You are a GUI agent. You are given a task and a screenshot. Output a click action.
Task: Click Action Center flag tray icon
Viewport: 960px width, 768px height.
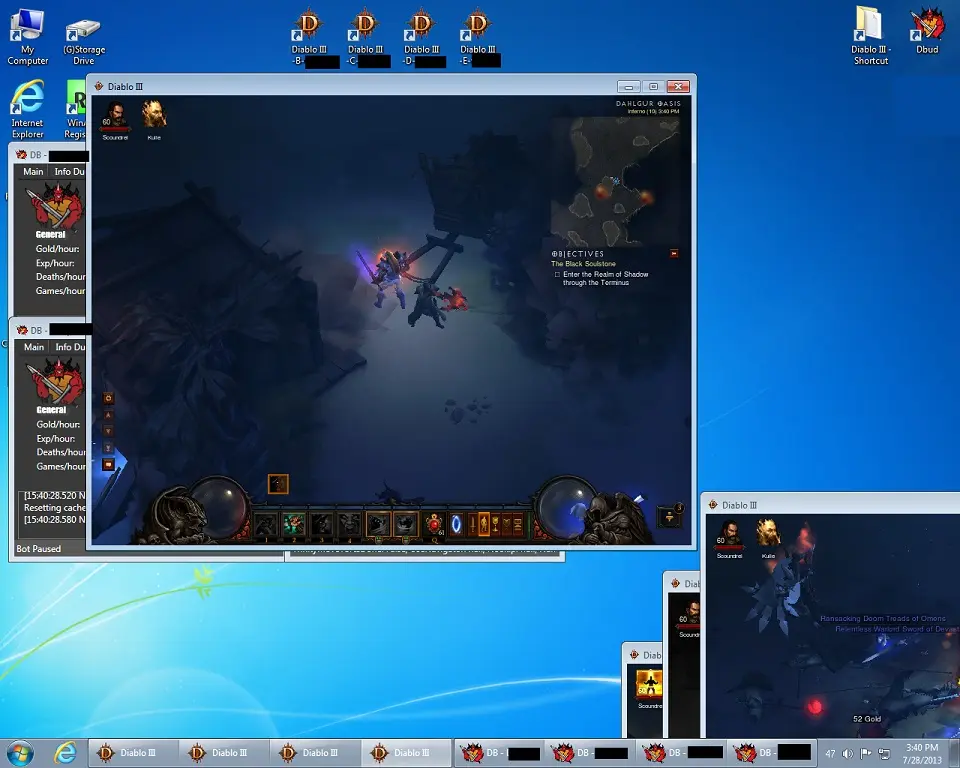(x=865, y=753)
